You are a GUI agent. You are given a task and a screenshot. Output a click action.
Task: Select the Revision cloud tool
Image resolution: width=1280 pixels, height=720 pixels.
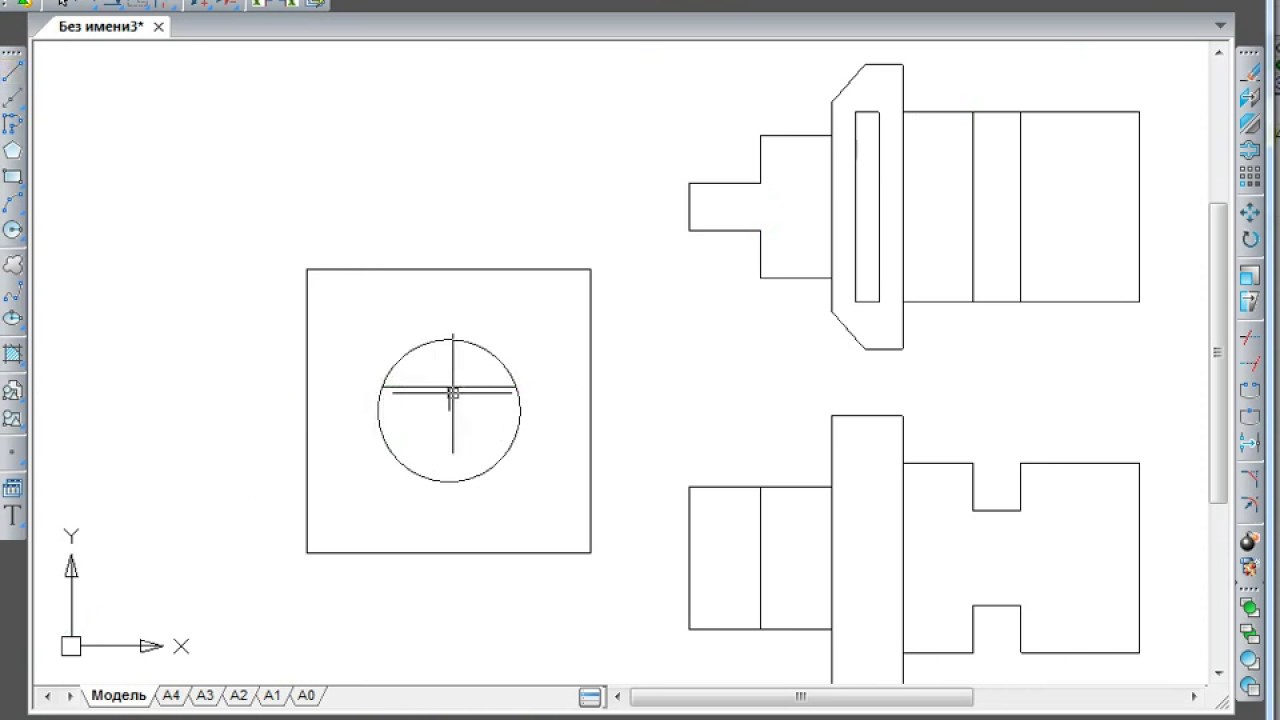pos(12,265)
